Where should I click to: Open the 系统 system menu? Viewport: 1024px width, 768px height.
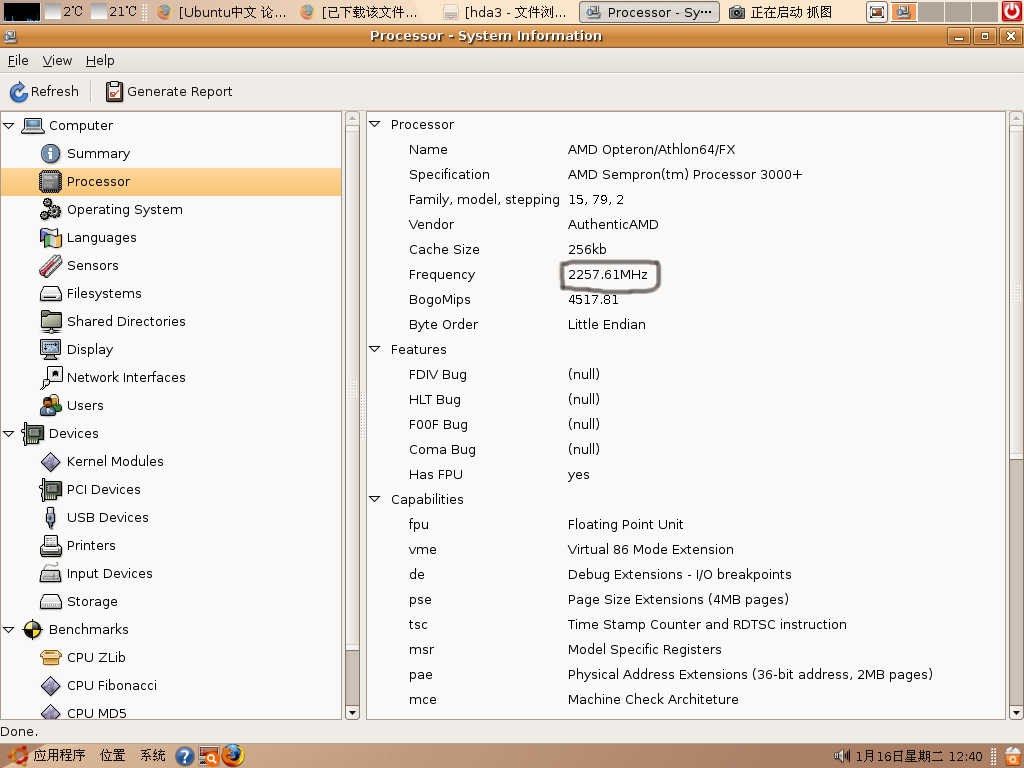153,756
